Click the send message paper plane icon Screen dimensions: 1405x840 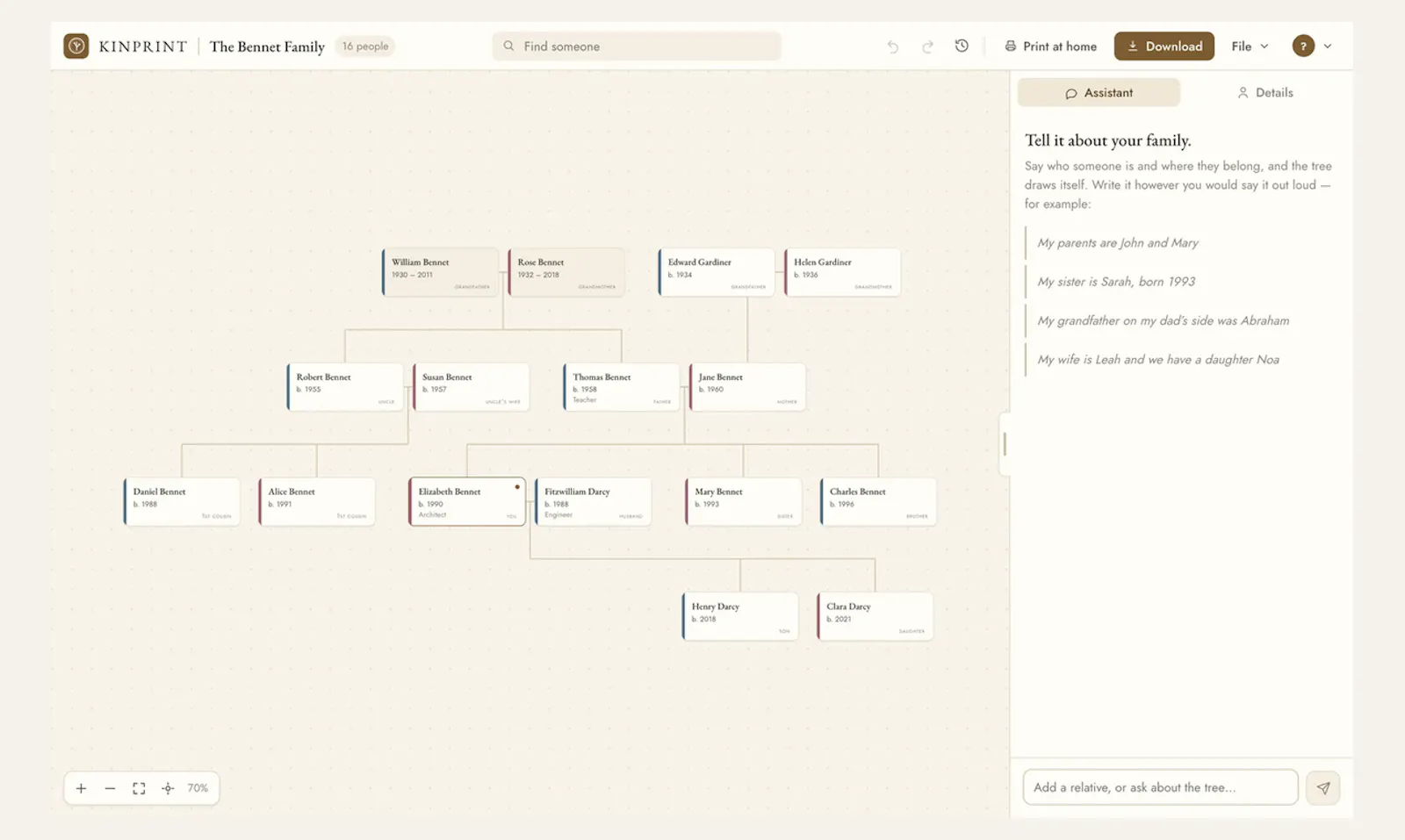(1323, 787)
